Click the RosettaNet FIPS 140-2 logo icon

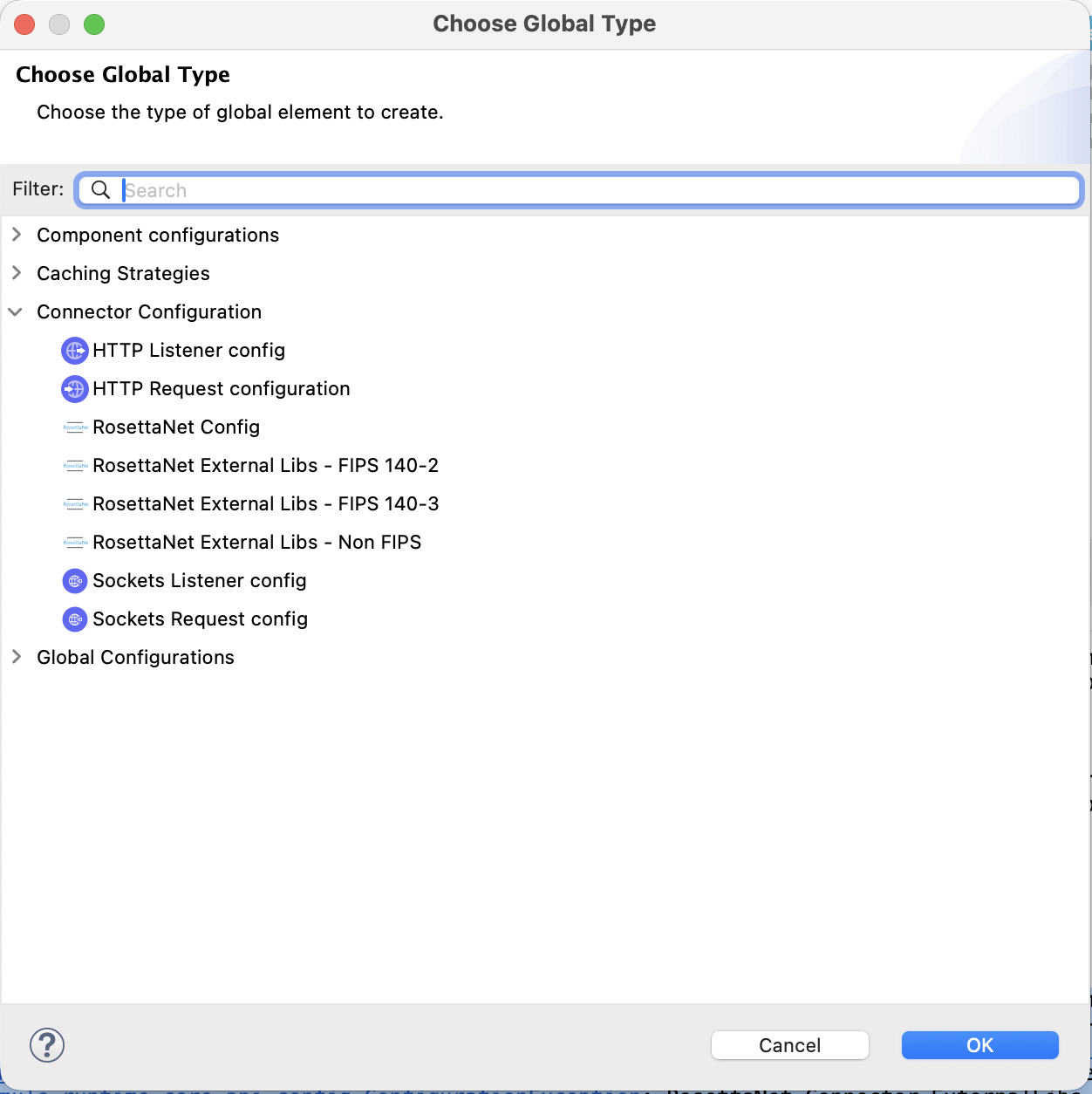point(75,466)
